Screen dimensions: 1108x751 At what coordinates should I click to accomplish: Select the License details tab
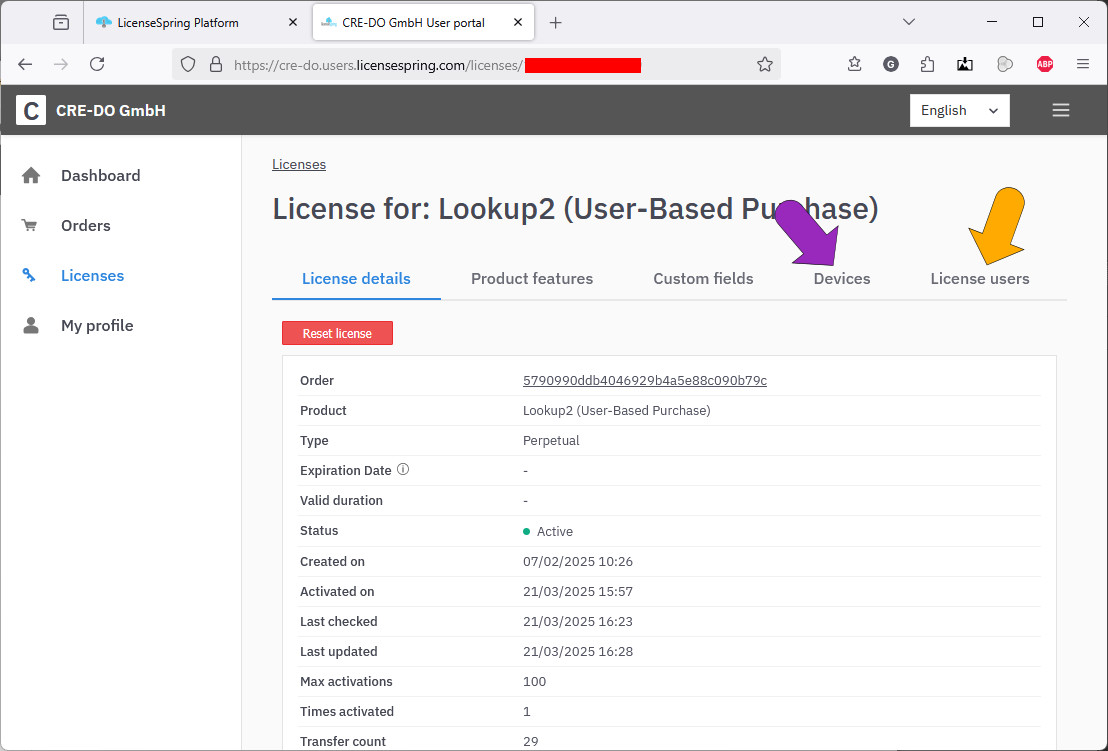356,278
